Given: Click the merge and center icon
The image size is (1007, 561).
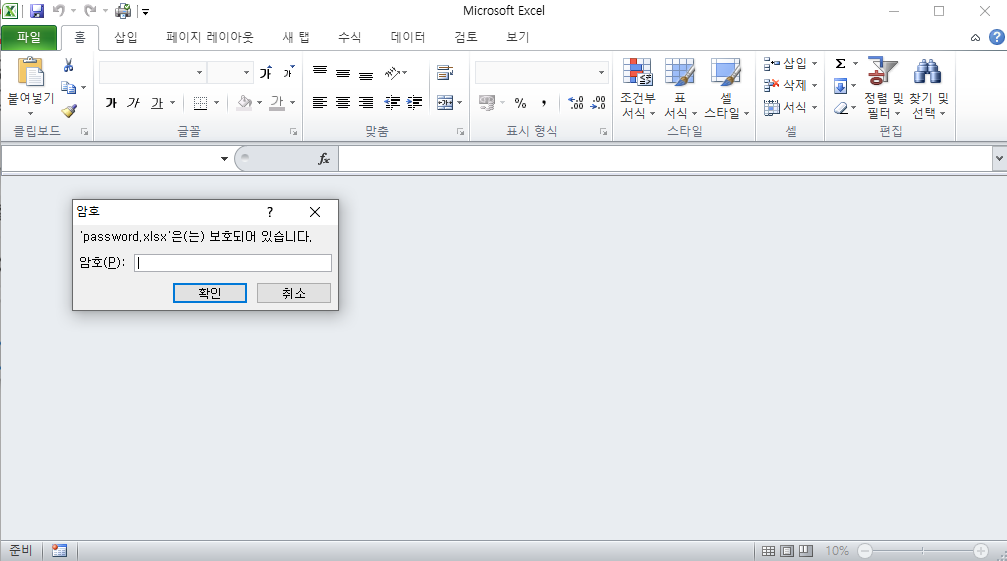Looking at the screenshot, I should (x=445, y=103).
